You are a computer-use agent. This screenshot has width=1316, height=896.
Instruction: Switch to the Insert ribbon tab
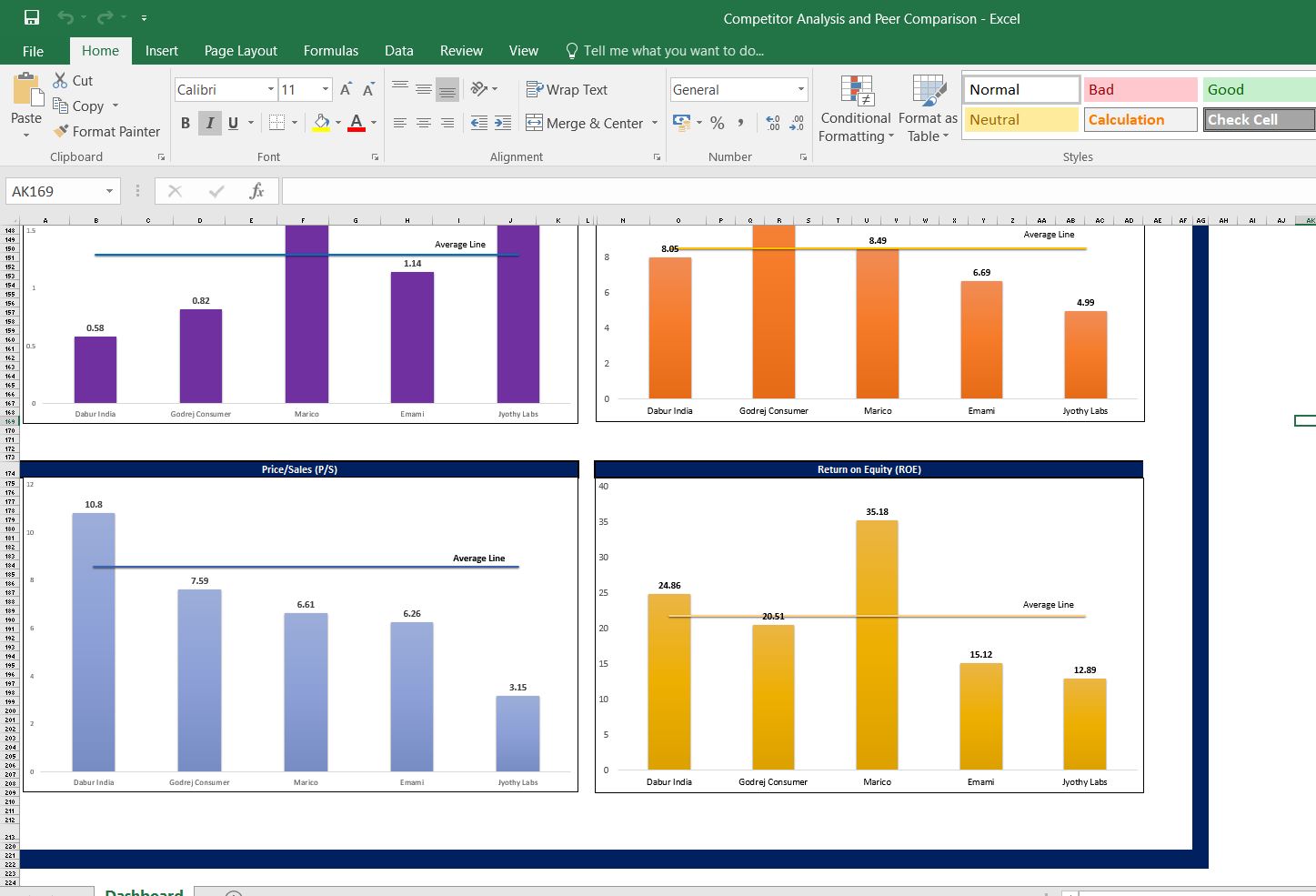point(162,51)
